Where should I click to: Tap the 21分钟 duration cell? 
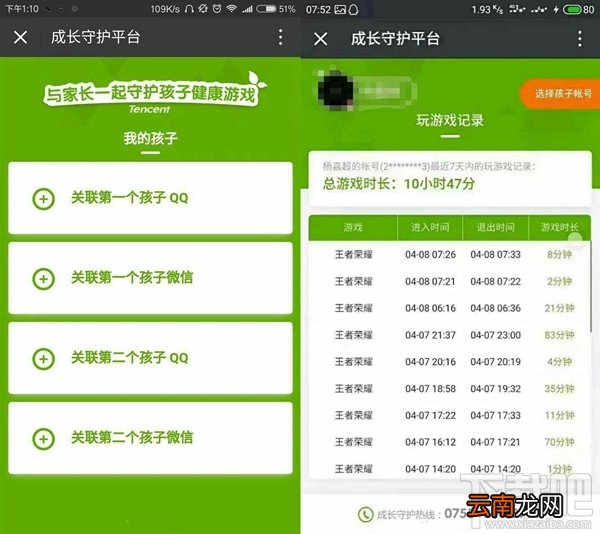coord(559,308)
